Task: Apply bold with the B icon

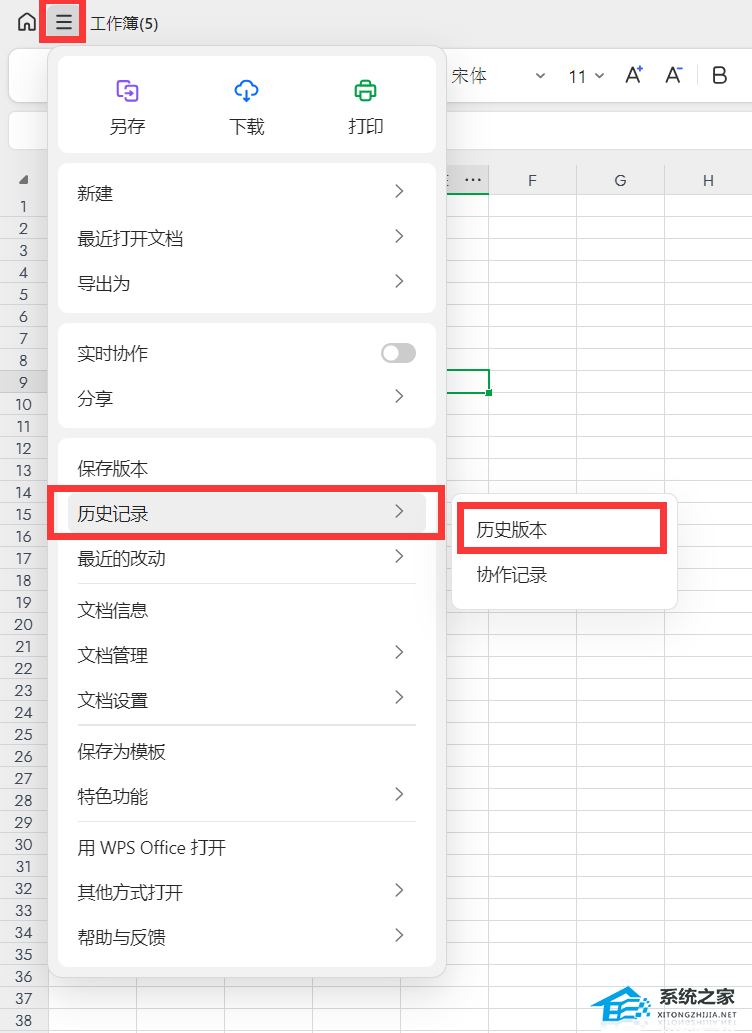Action: [x=720, y=75]
